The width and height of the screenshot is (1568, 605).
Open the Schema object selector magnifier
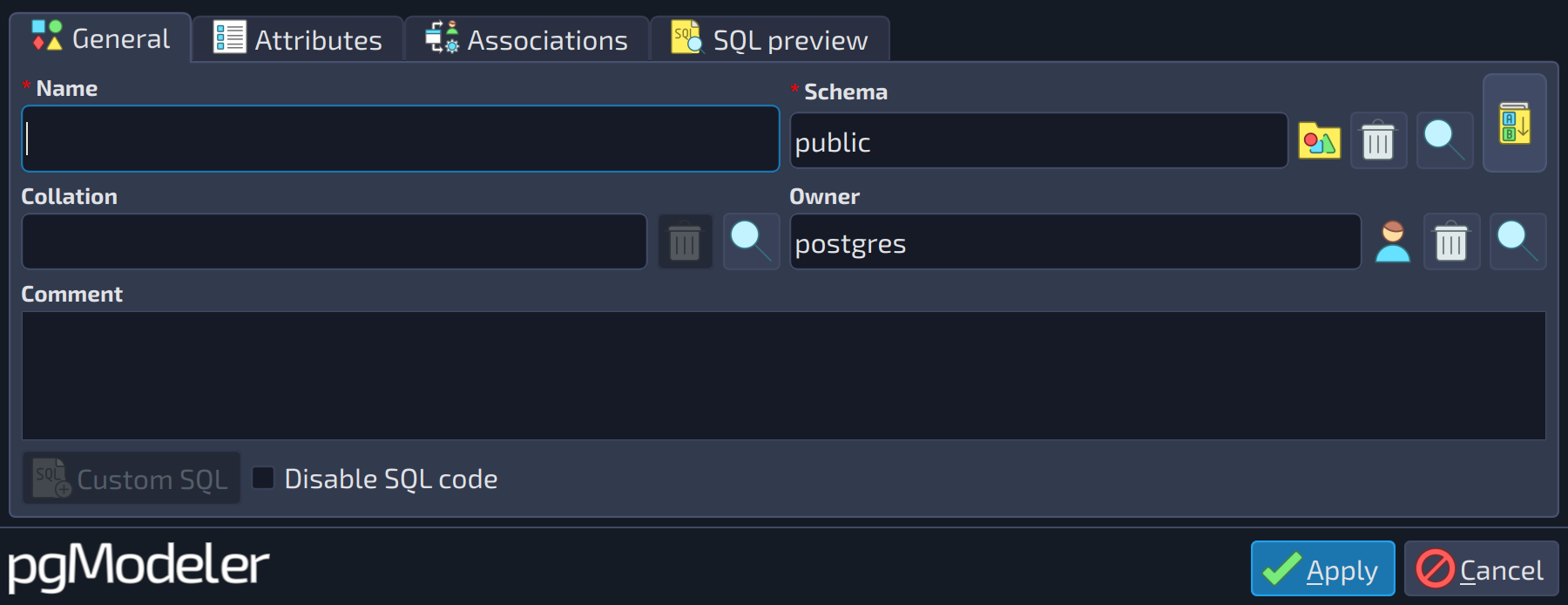1444,140
